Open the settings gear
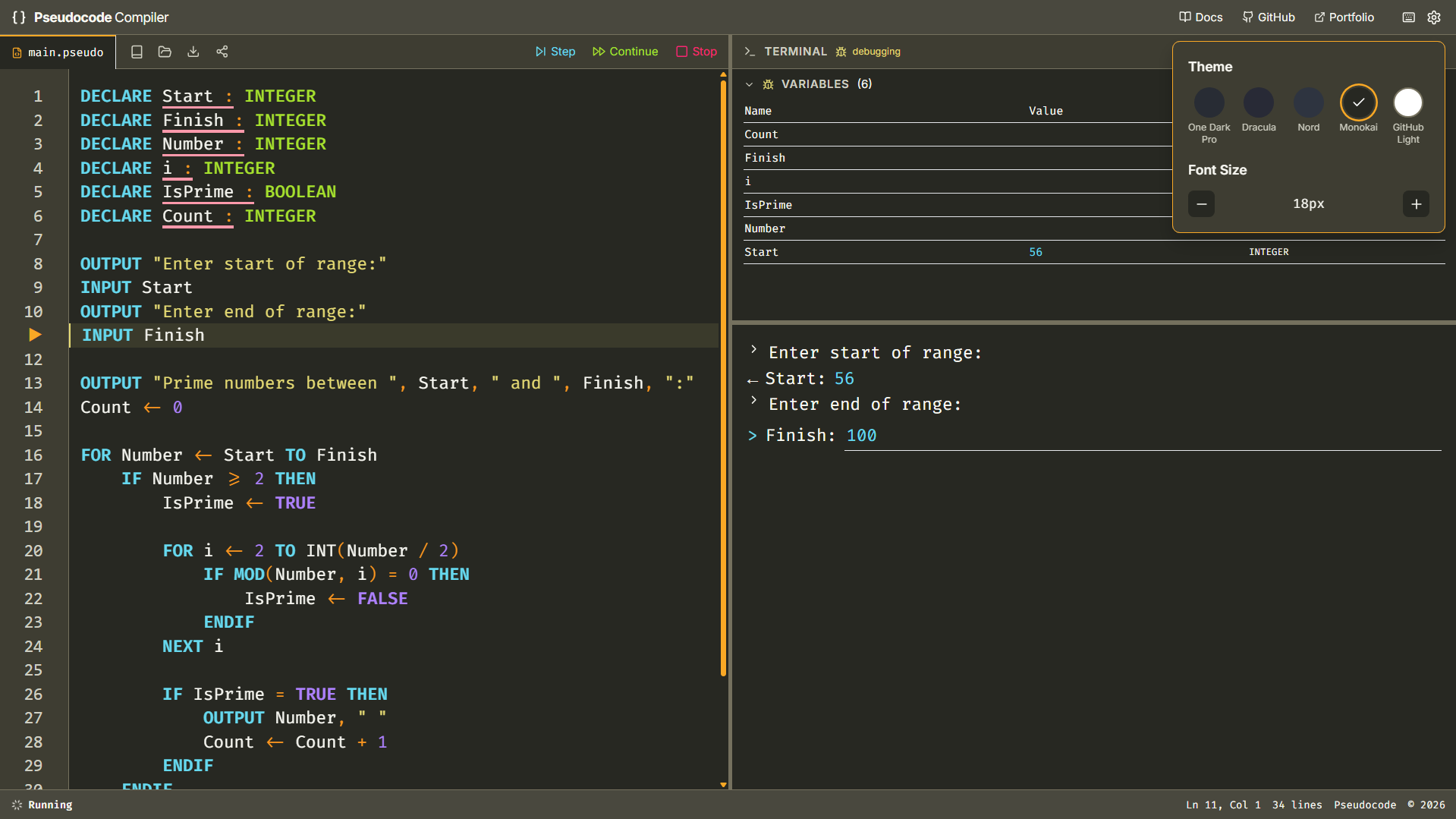This screenshot has height=819, width=1456. 1434,17
